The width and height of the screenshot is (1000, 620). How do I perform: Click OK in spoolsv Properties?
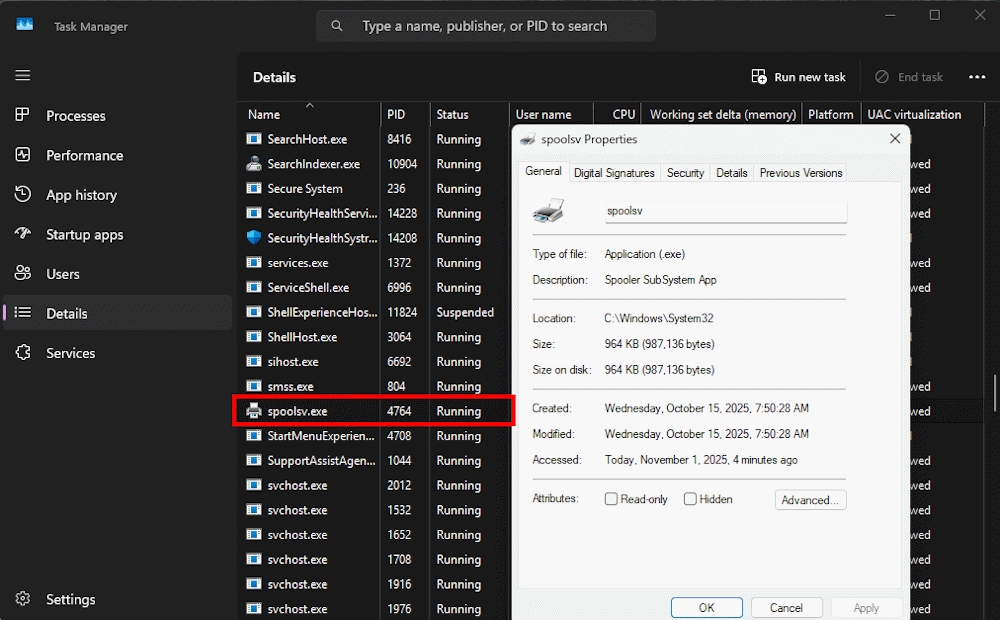point(706,608)
